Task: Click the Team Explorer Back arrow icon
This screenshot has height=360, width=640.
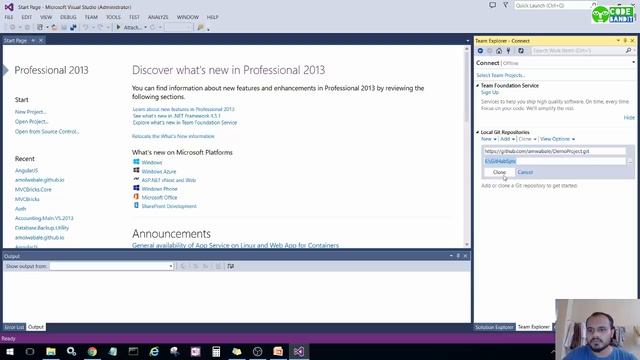Action: tap(480, 51)
